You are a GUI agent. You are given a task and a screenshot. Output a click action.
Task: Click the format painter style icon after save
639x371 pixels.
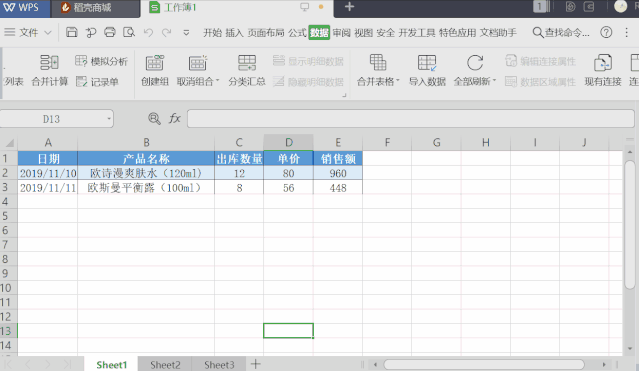point(91,32)
